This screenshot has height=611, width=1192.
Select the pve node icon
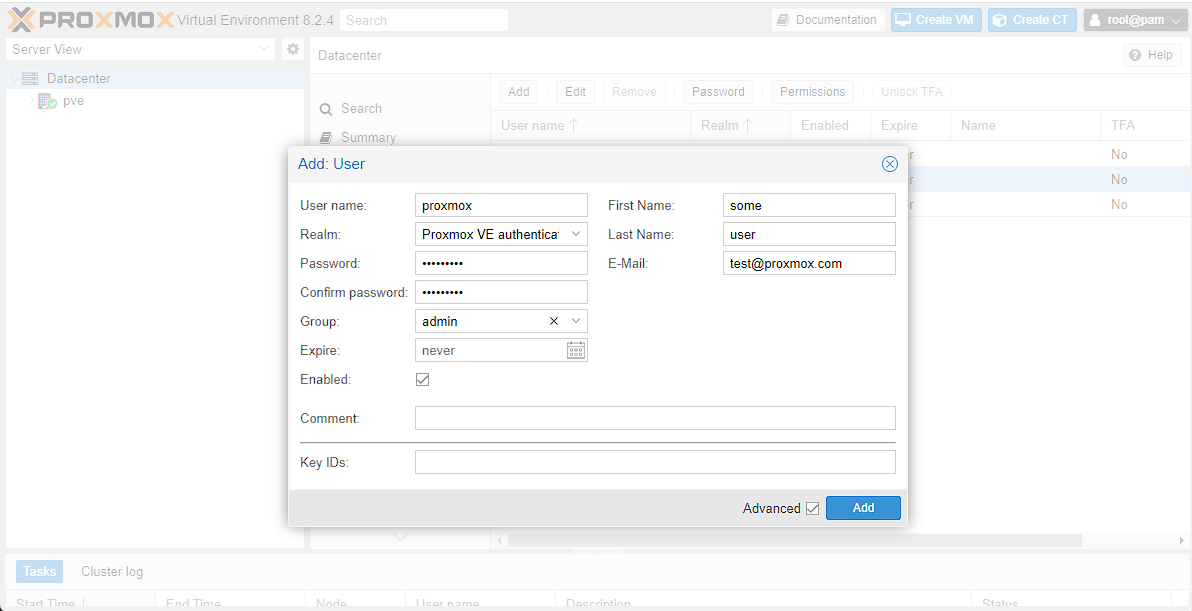coord(47,101)
